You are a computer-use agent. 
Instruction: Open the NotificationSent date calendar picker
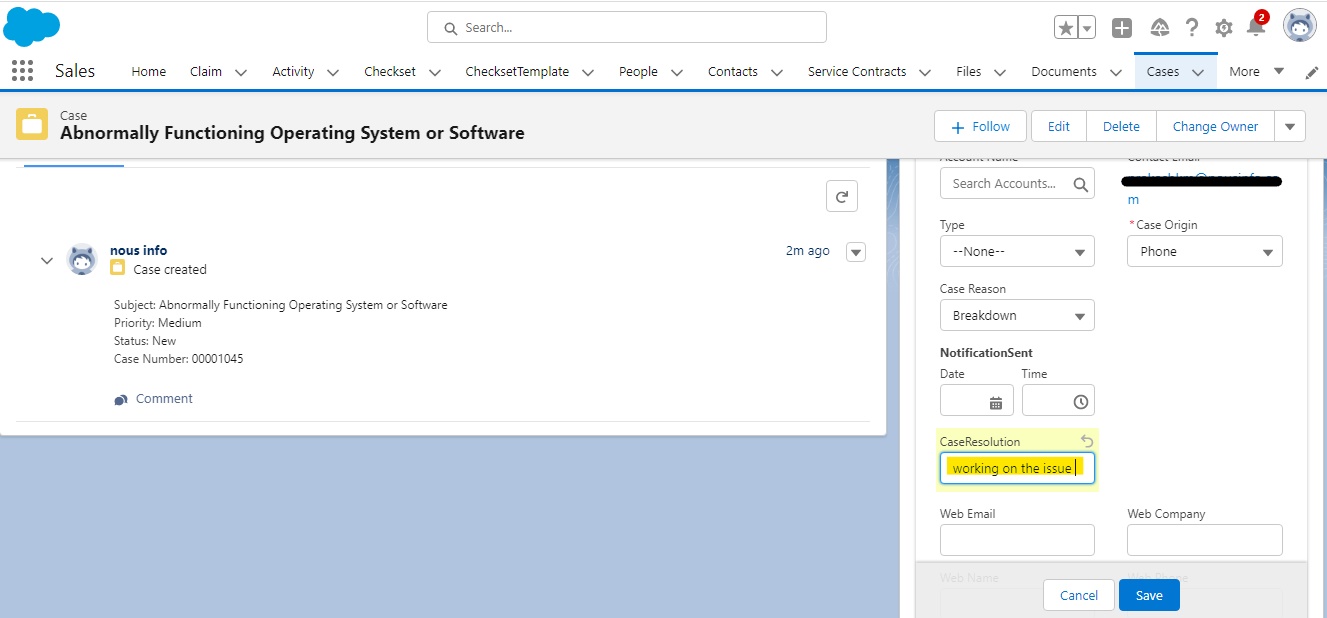tap(996, 402)
